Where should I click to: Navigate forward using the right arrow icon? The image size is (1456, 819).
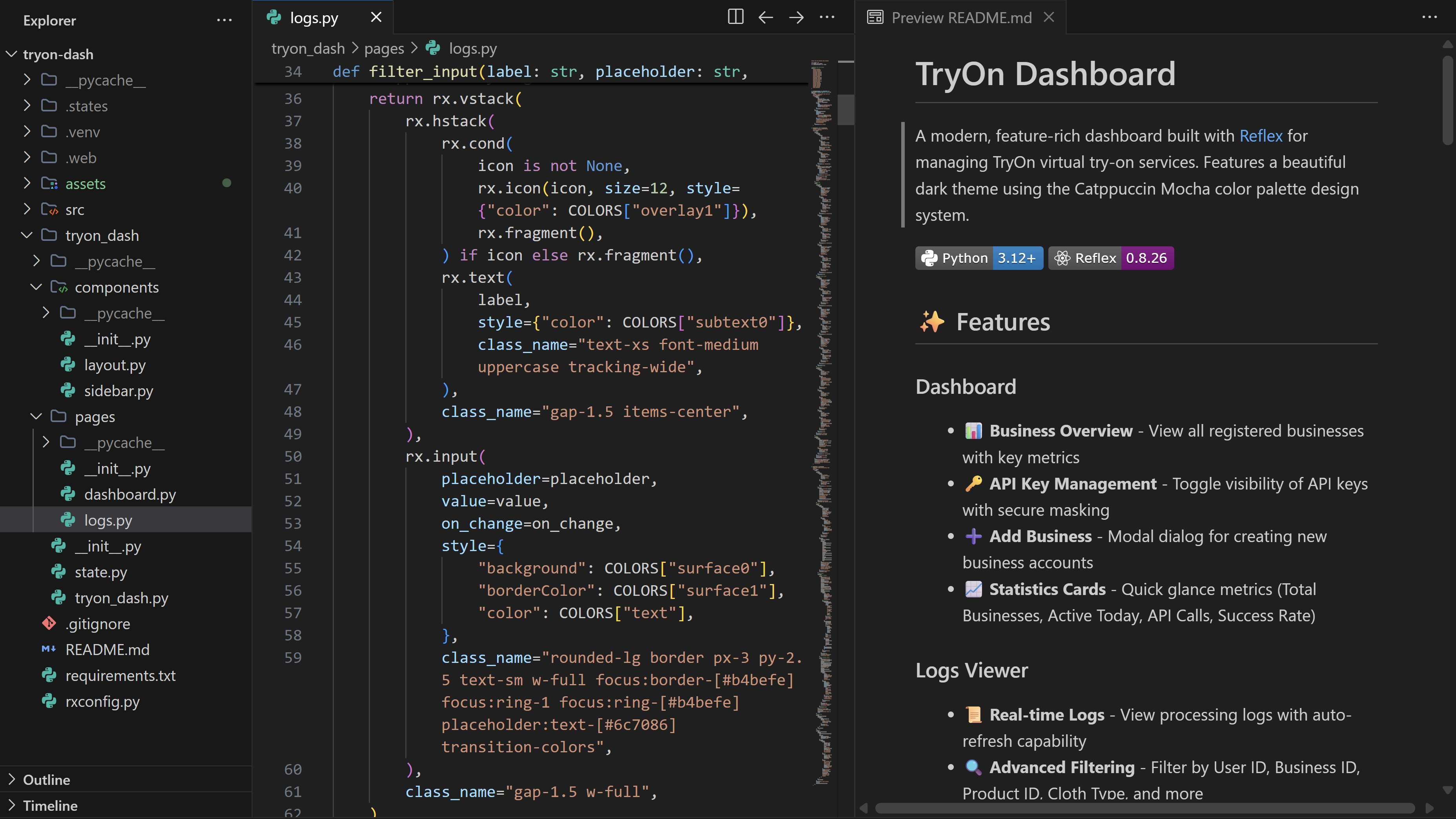point(796,17)
